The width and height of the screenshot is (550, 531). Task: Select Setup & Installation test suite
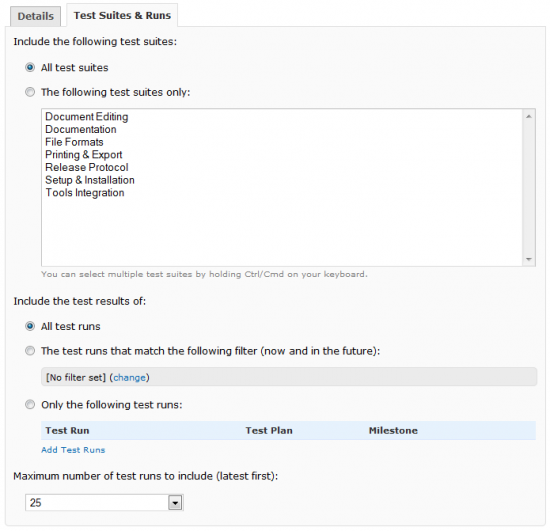pos(90,180)
